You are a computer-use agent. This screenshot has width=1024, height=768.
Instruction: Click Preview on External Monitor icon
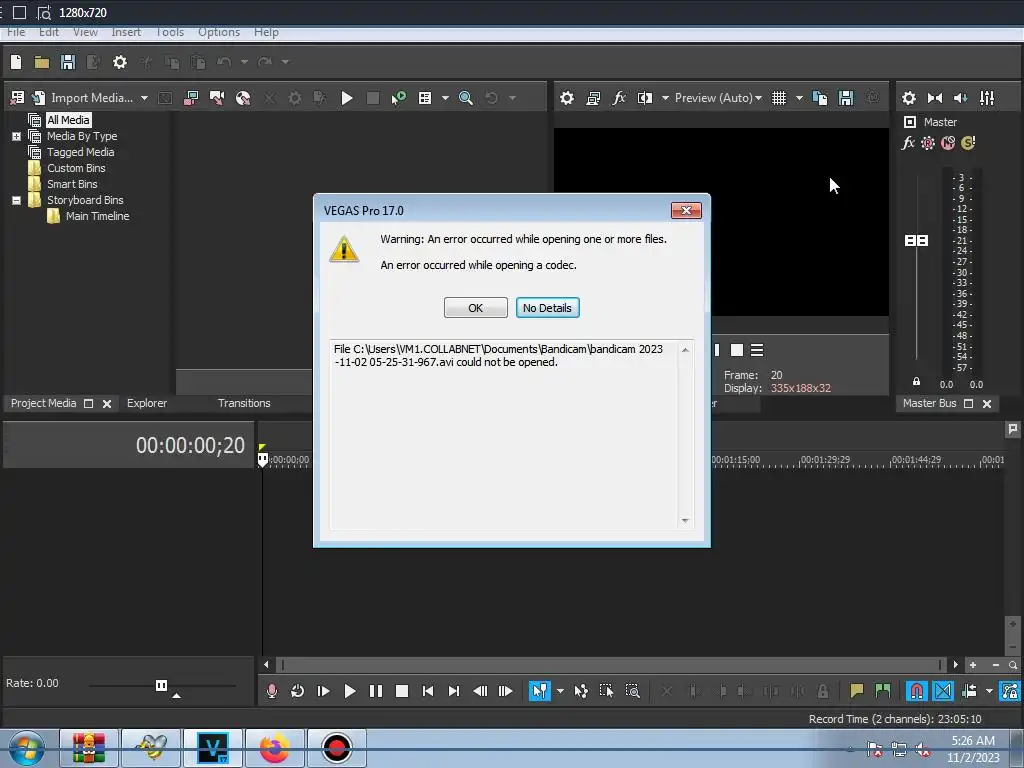pos(593,98)
